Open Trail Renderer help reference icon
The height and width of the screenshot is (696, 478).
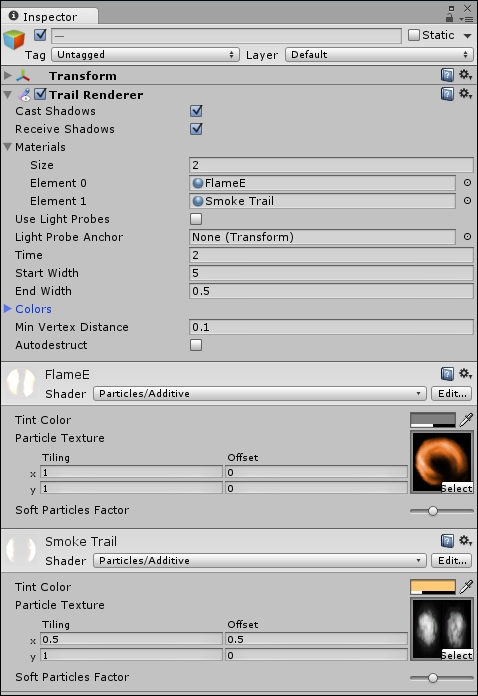tap(447, 94)
